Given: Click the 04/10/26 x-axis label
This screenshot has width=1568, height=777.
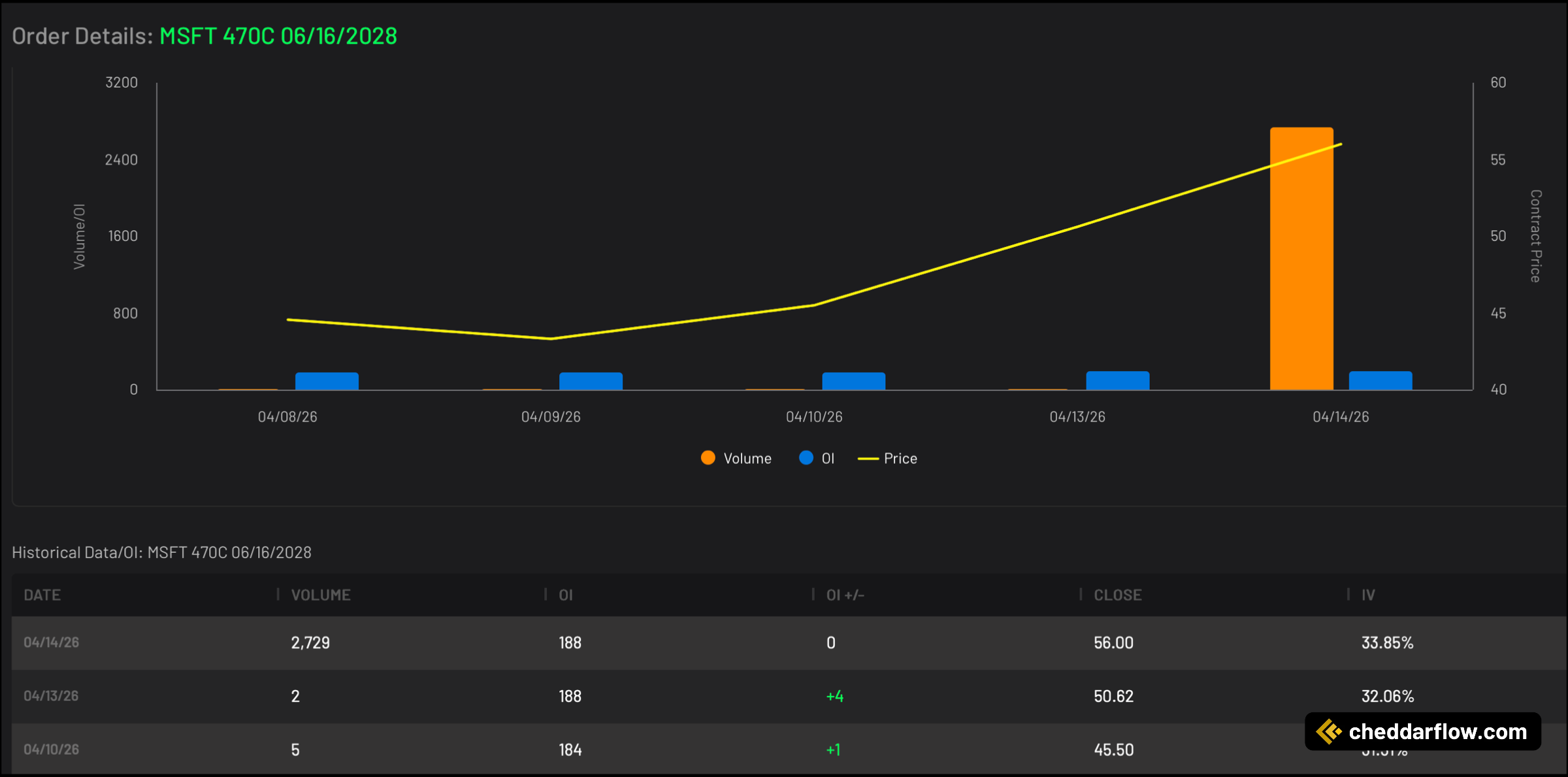Looking at the screenshot, I should tap(814, 417).
